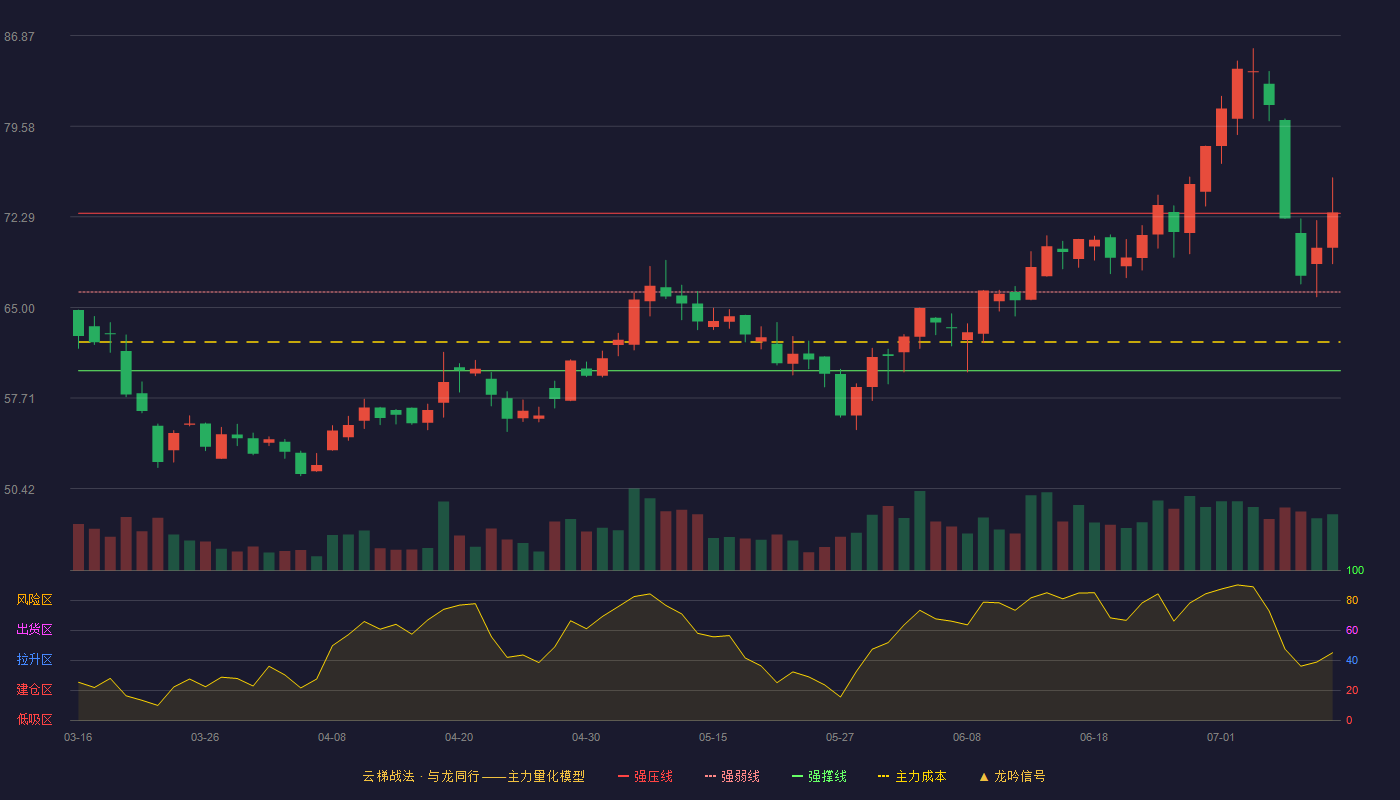
Task: Click the tall green candlestick after the peak
Action: tap(1285, 169)
